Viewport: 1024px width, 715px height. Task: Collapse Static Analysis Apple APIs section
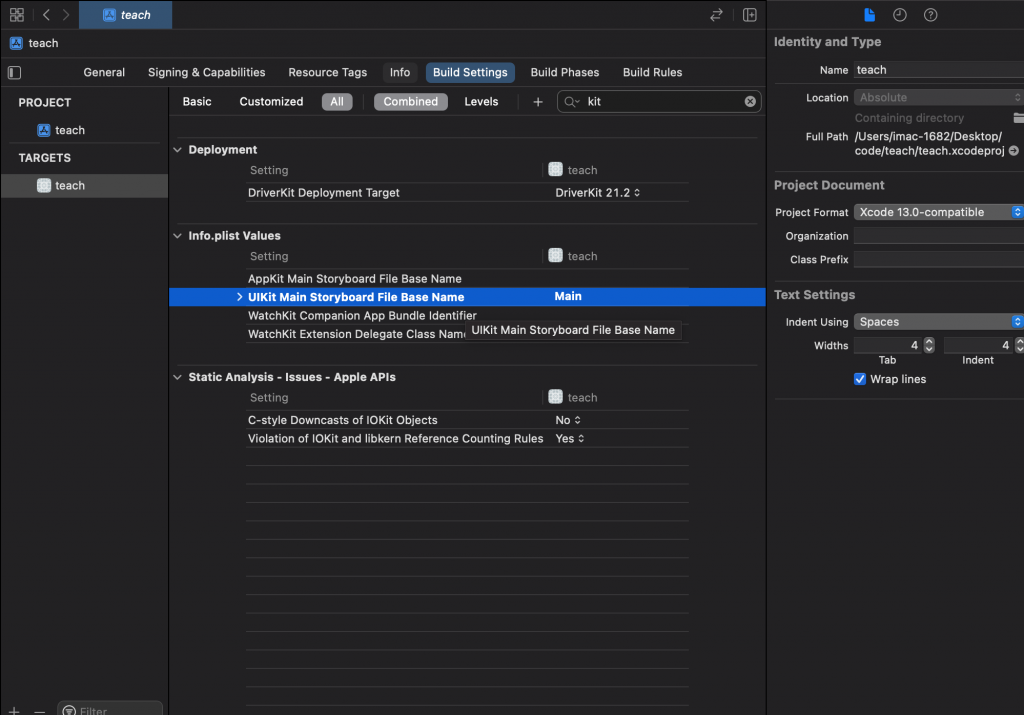click(178, 377)
